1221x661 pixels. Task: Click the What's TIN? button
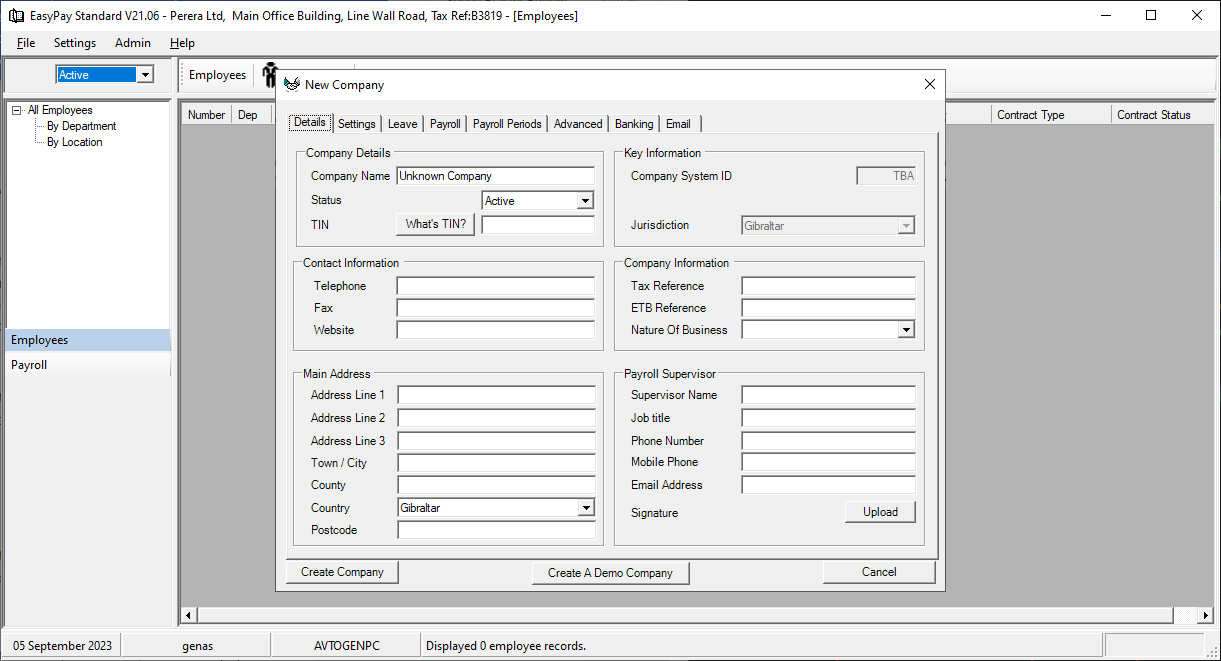click(x=436, y=224)
